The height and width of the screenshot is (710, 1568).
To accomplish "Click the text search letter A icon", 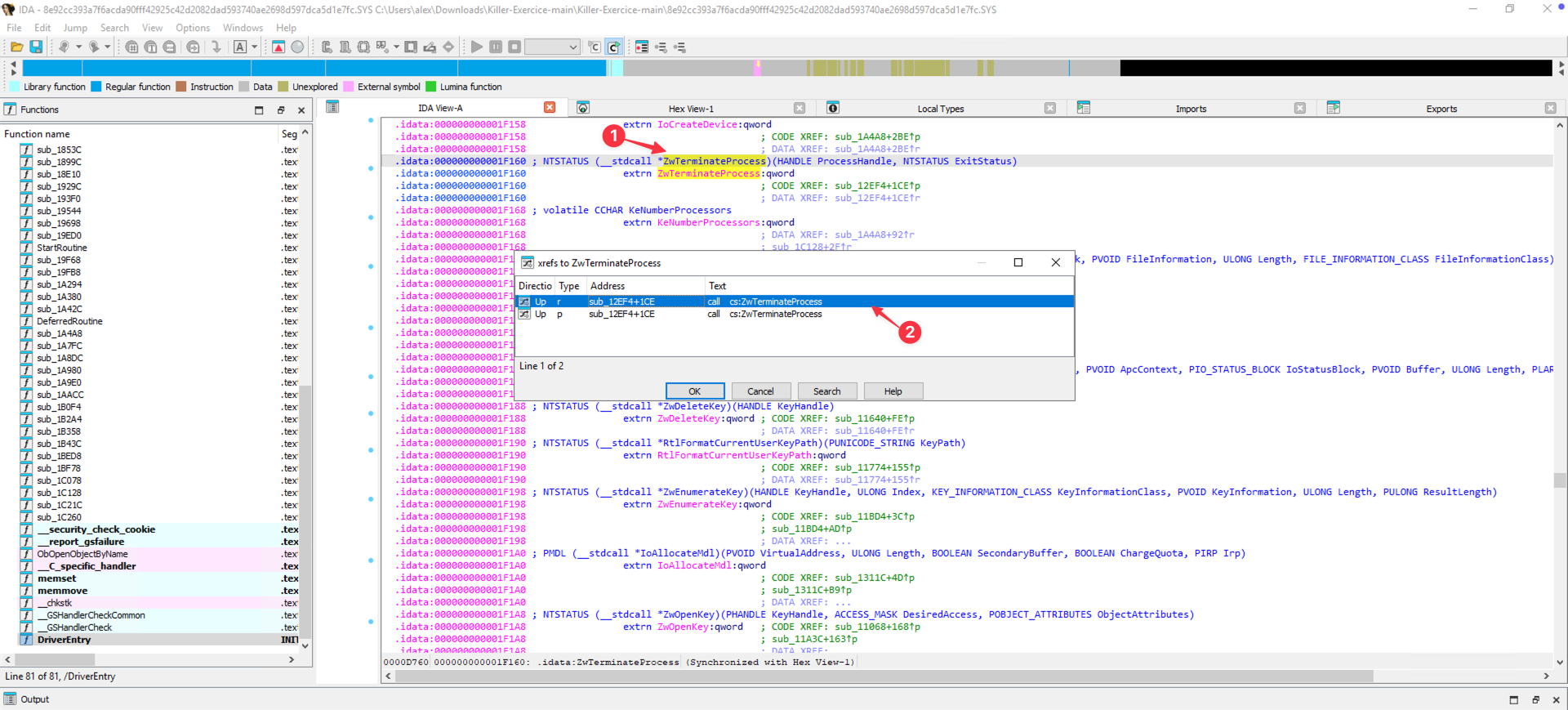I will click(240, 47).
